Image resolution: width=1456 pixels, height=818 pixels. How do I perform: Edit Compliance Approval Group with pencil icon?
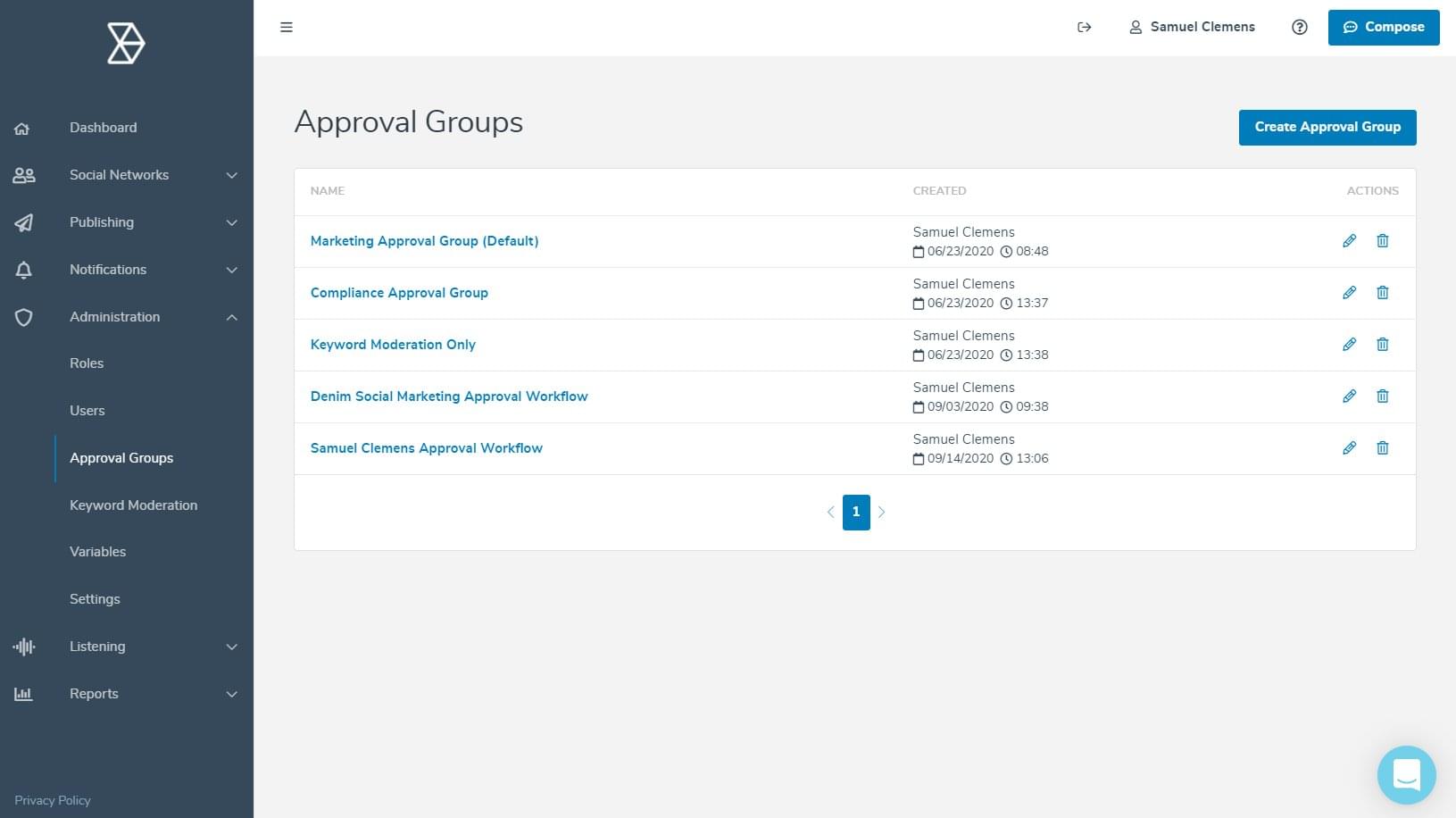tap(1349, 293)
